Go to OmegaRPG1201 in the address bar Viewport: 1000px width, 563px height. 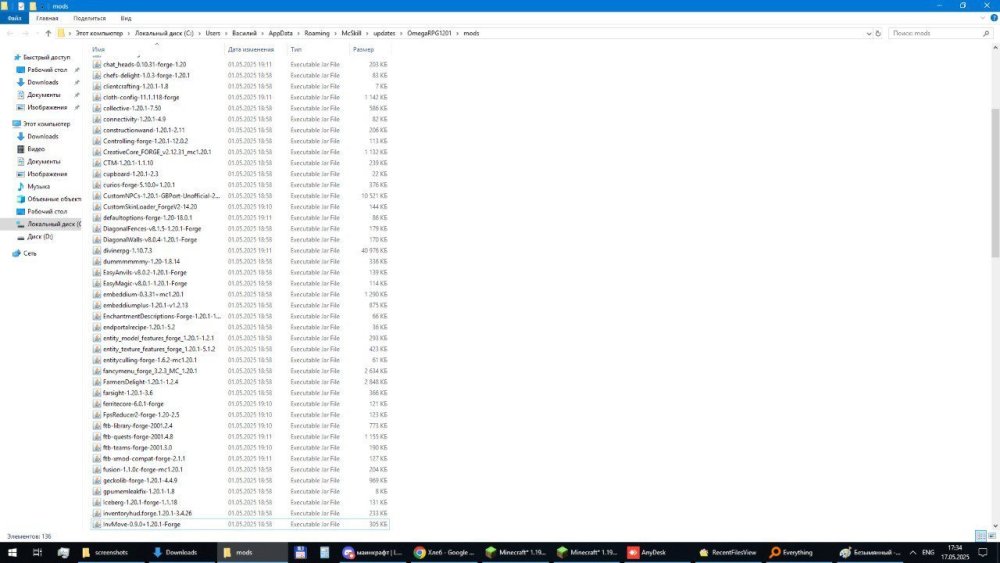(x=430, y=33)
